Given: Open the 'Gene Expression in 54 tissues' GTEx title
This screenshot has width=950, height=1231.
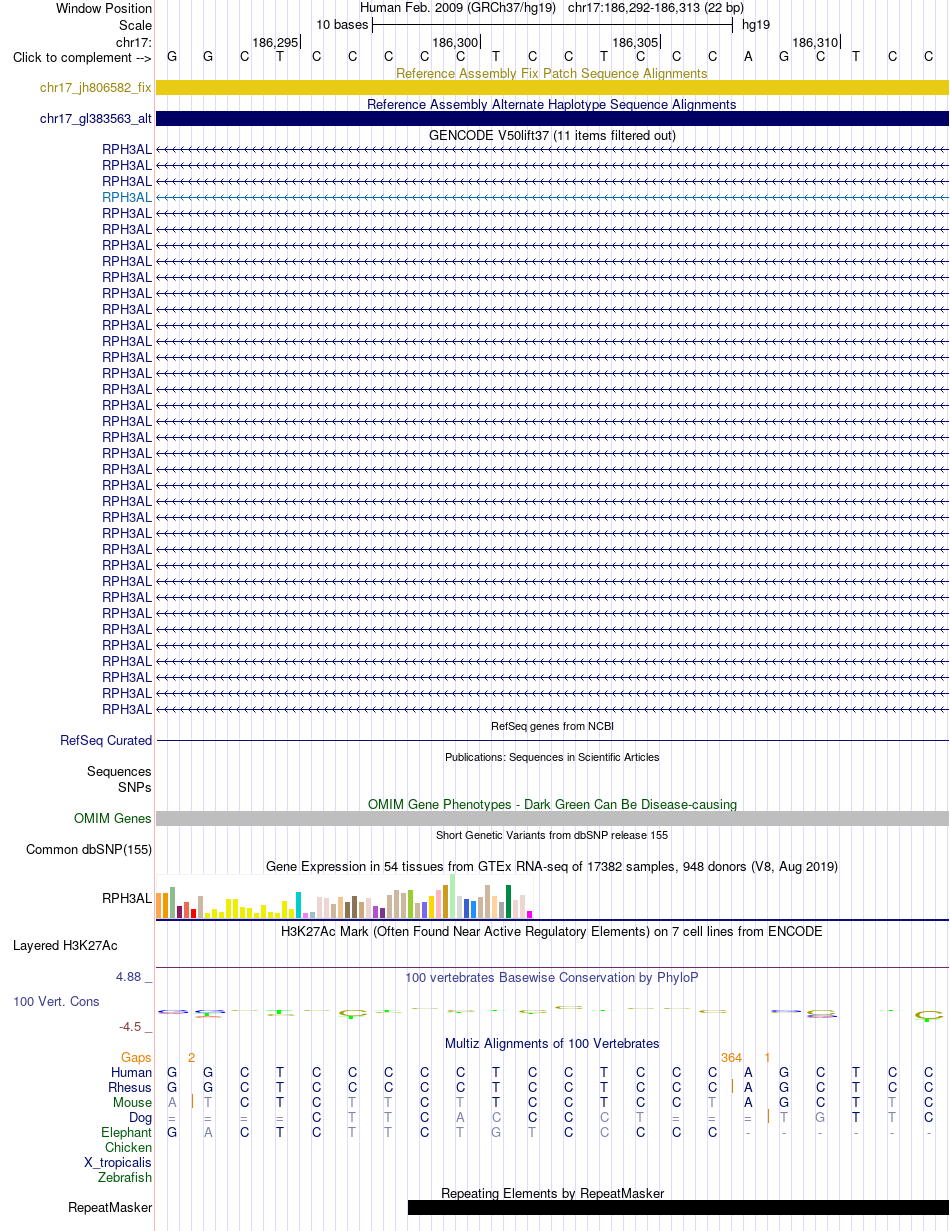Looking at the screenshot, I should coord(552,866).
